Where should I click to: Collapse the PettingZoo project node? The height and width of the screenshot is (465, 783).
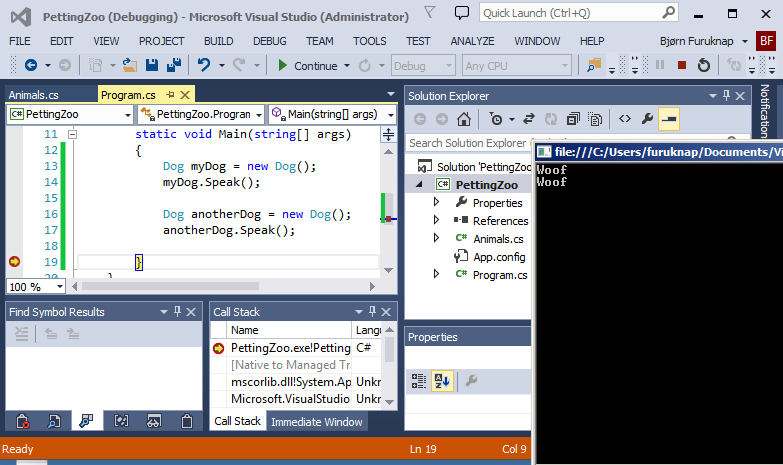coord(419,185)
